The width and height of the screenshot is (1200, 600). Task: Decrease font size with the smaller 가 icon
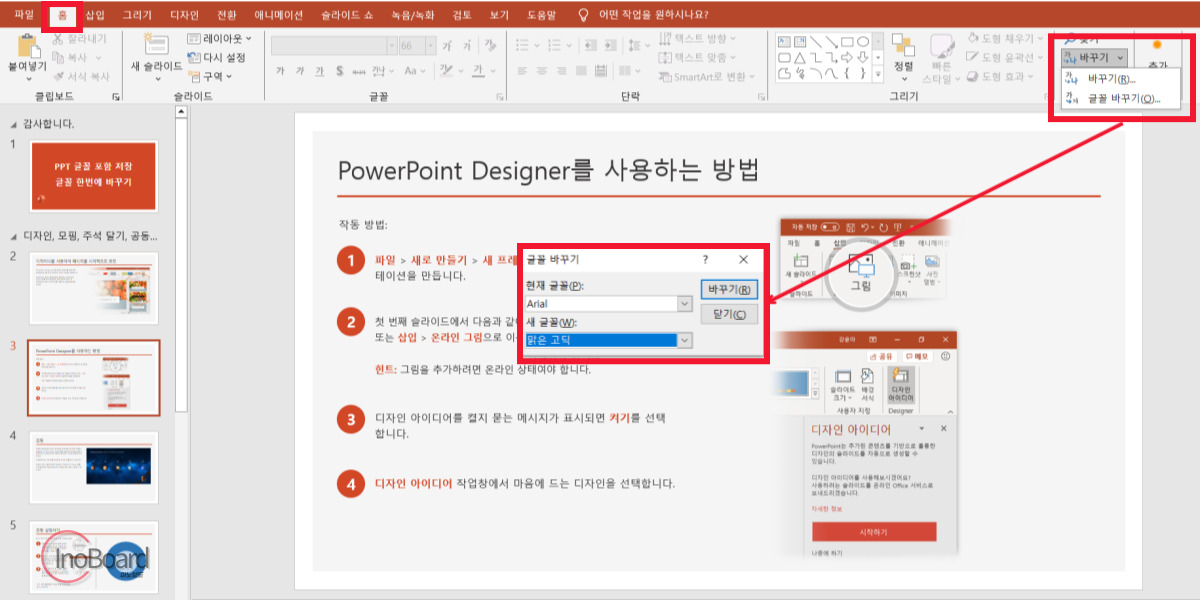point(467,46)
